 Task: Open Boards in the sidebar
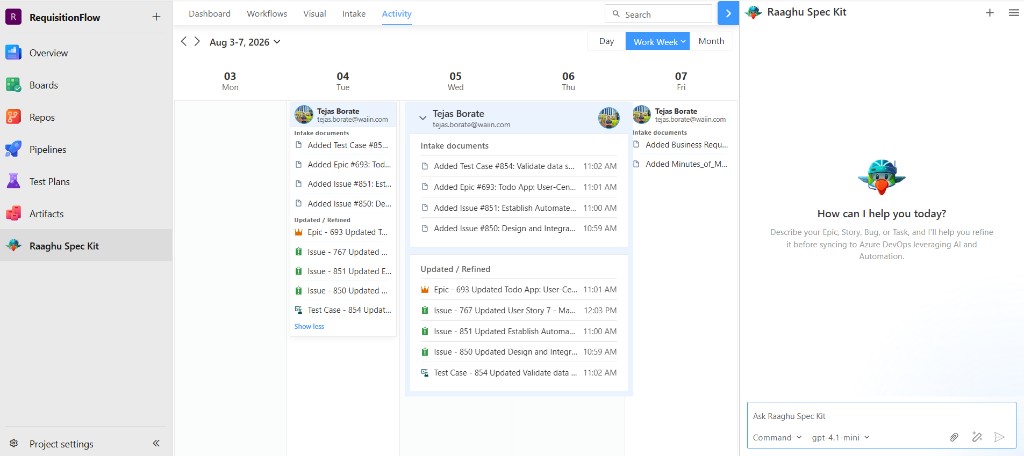point(86,85)
